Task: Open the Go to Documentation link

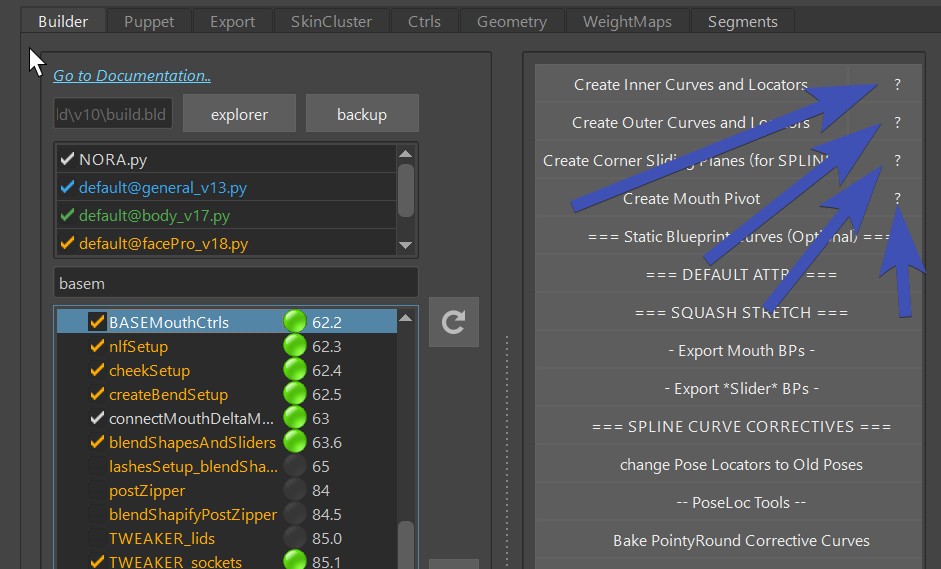Action: click(x=132, y=76)
